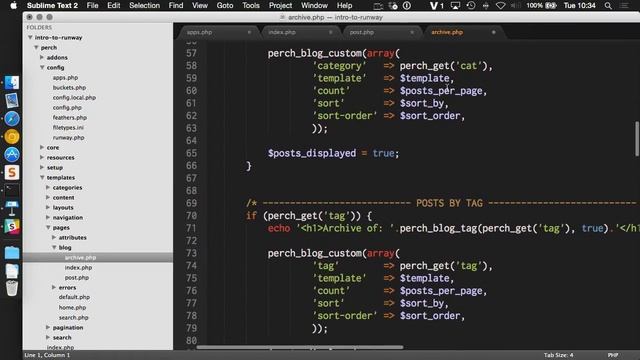This screenshot has width=640, height=360.
Task: Collapse the blog folder
Action: pos(54,247)
